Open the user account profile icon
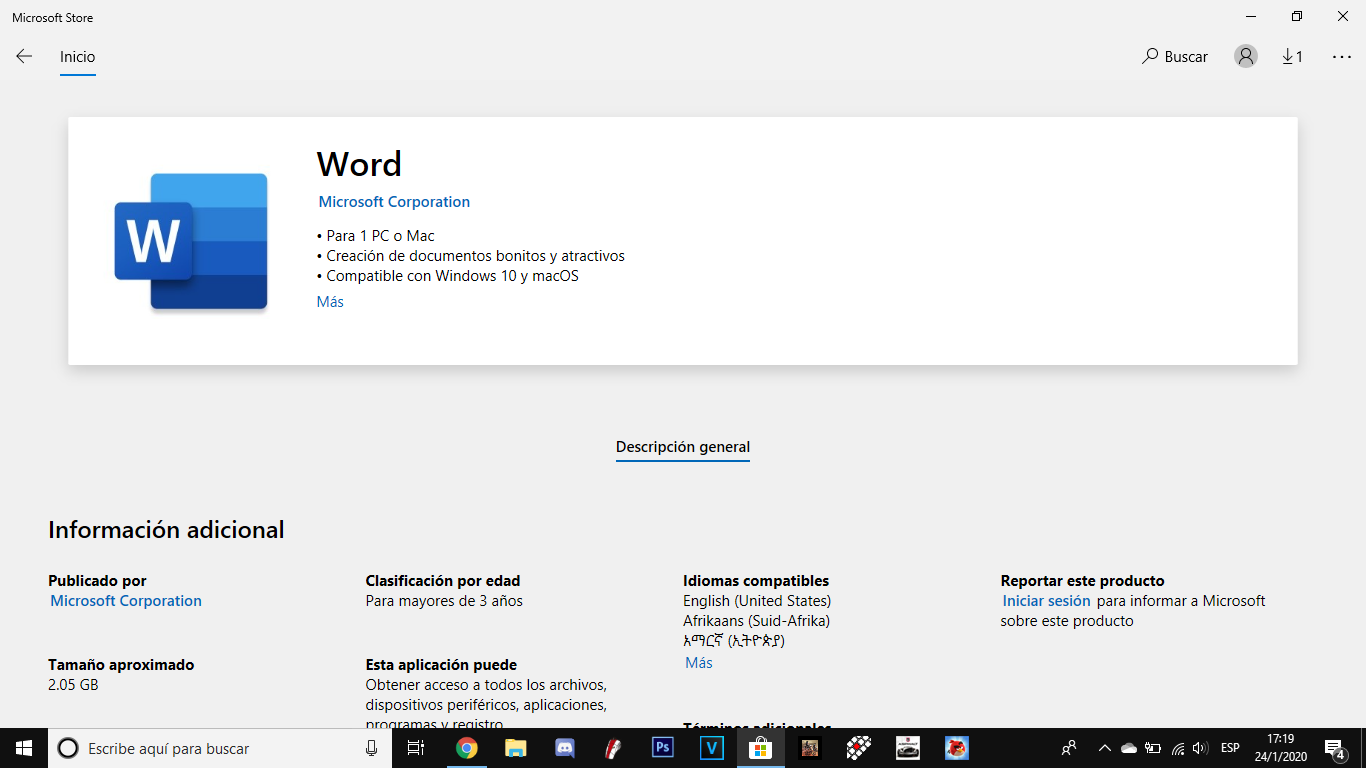The width and height of the screenshot is (1366, 768). tap(1246, 57)
